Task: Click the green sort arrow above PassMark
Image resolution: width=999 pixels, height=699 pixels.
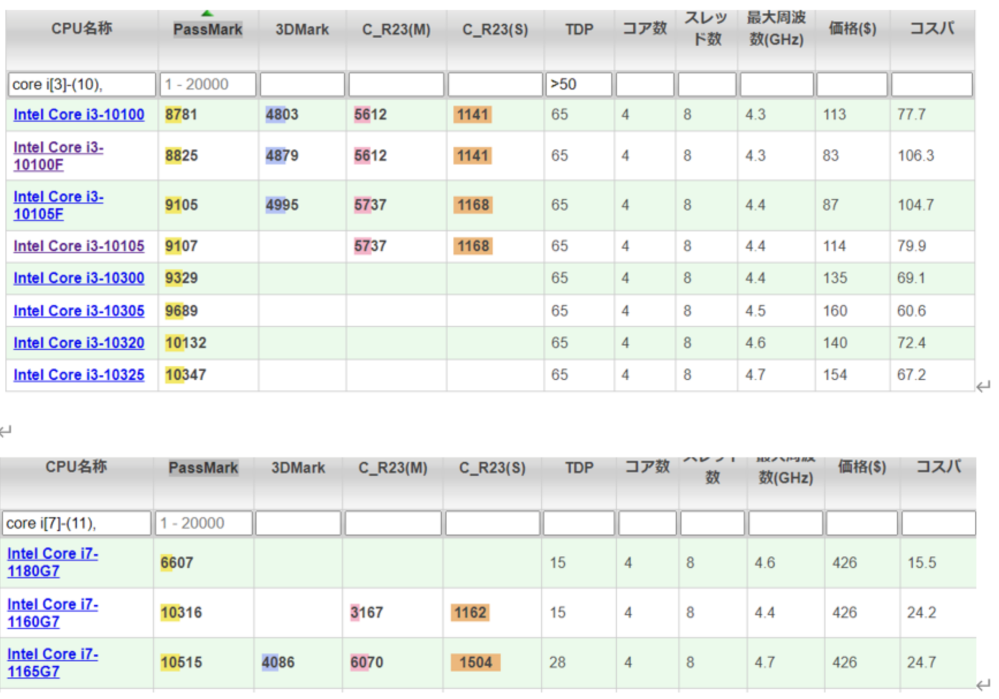Action: coord(207,13)
